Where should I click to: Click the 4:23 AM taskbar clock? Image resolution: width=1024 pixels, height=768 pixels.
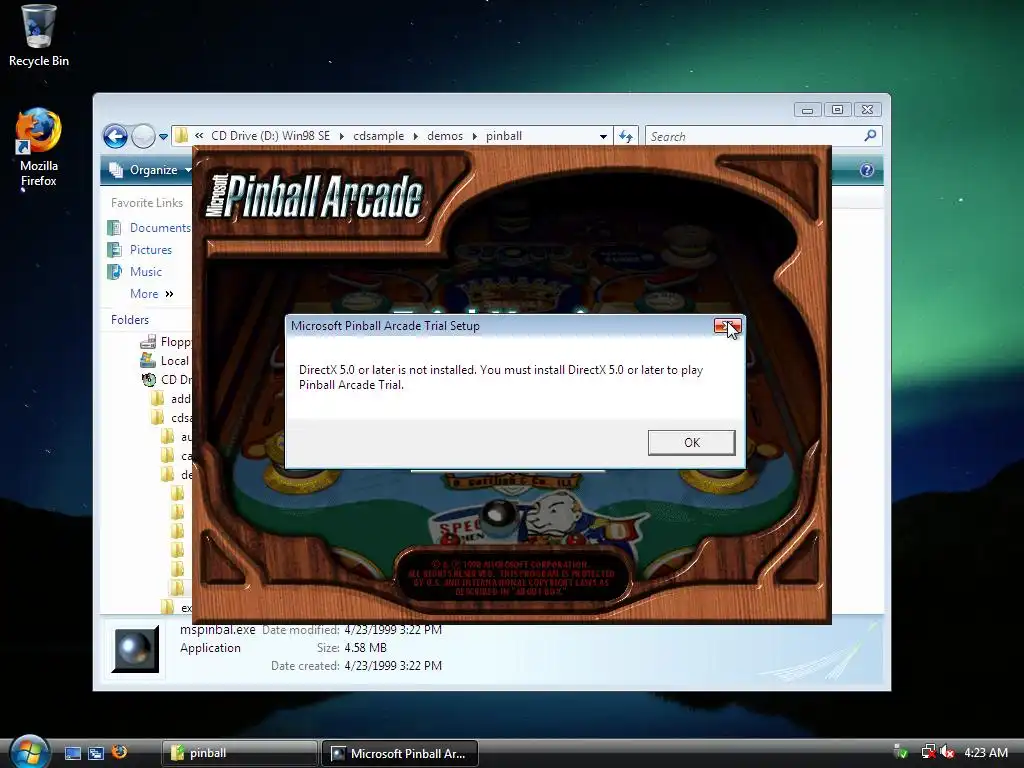point(985,752)
